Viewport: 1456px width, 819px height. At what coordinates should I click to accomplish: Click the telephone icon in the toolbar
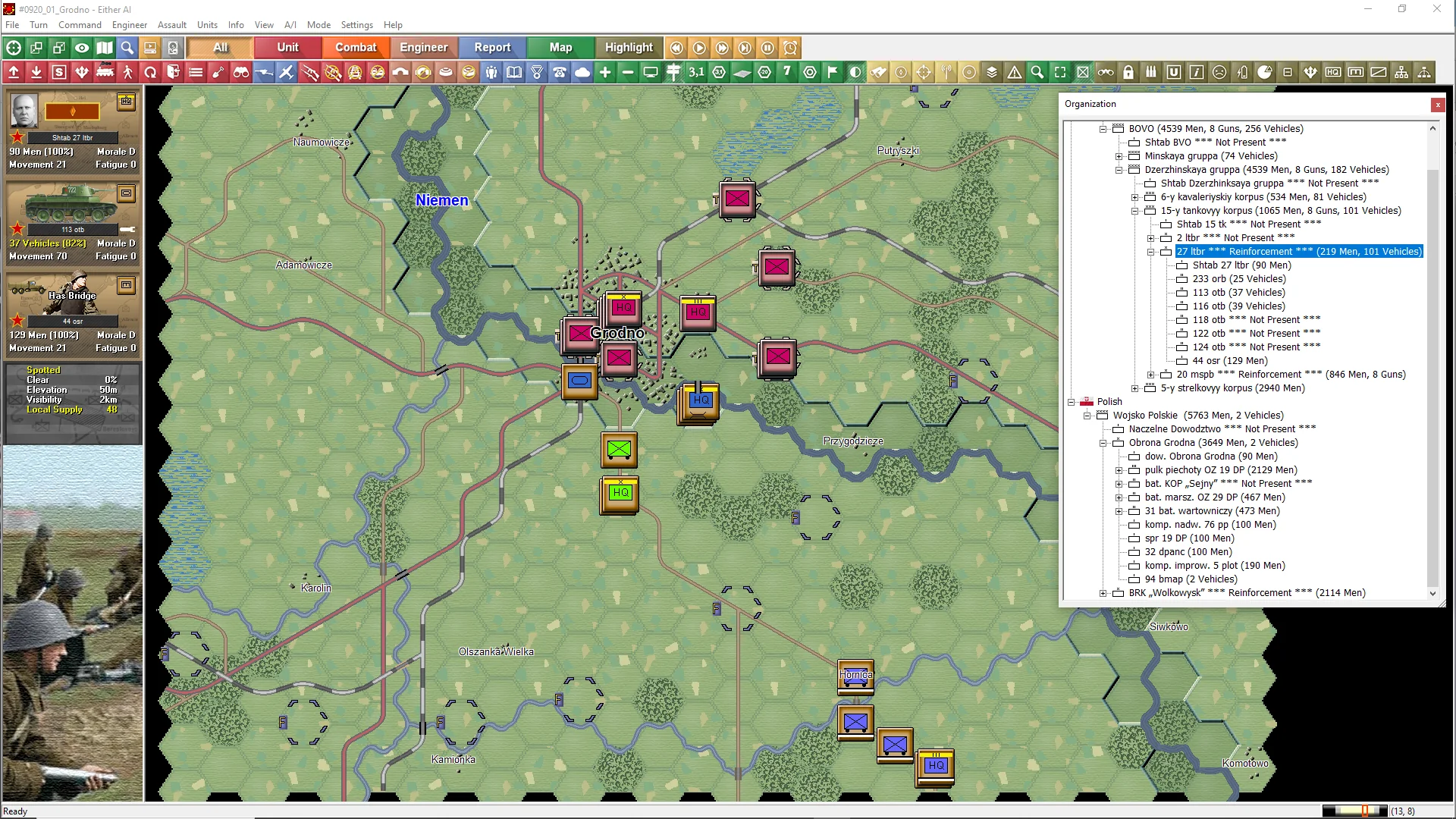[560, 72]
